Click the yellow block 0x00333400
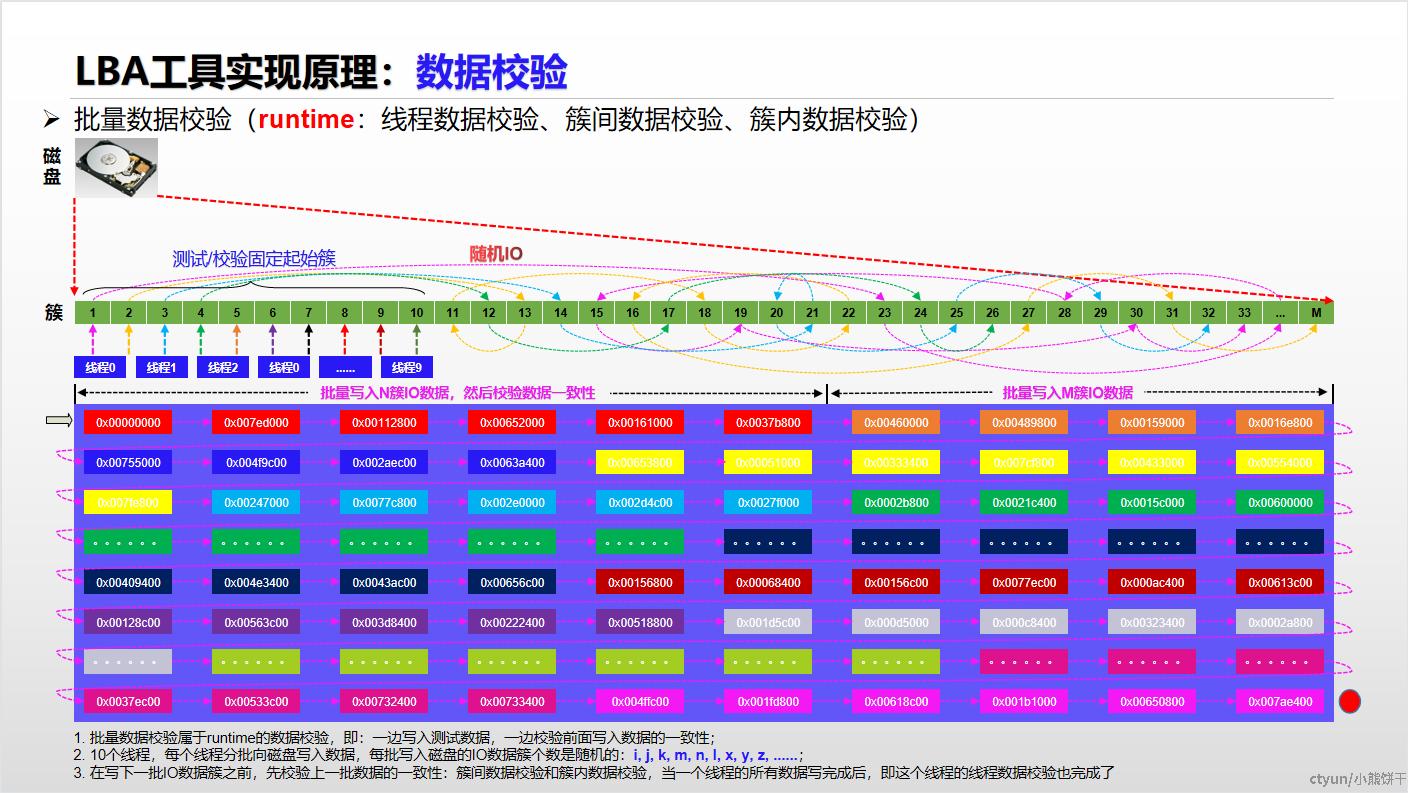The image size is (1408, 793). click(896, 462)
